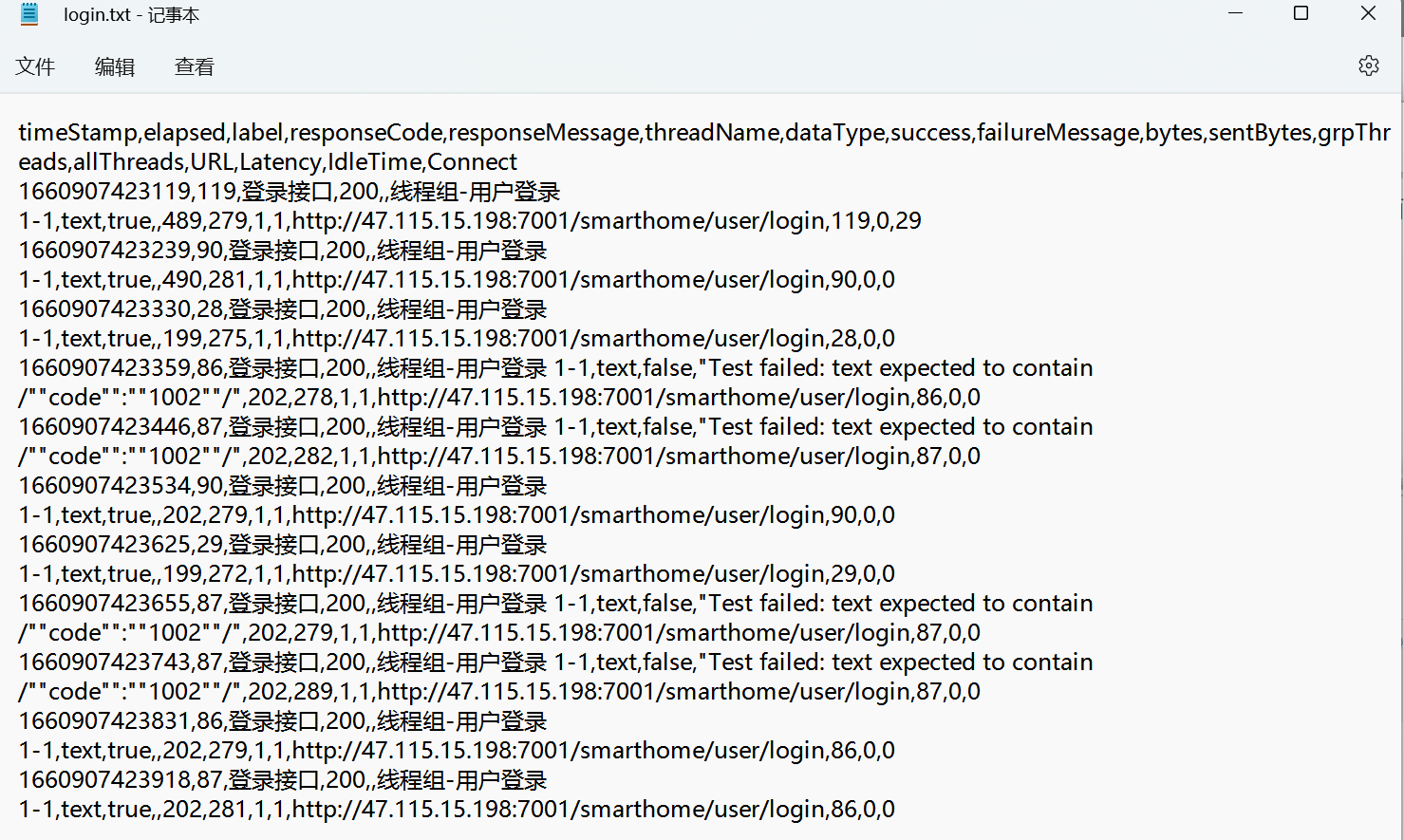Place cursor at timestamp 1660907423534
This screenshot has width=1404, height=840.
tap(104, 486)
